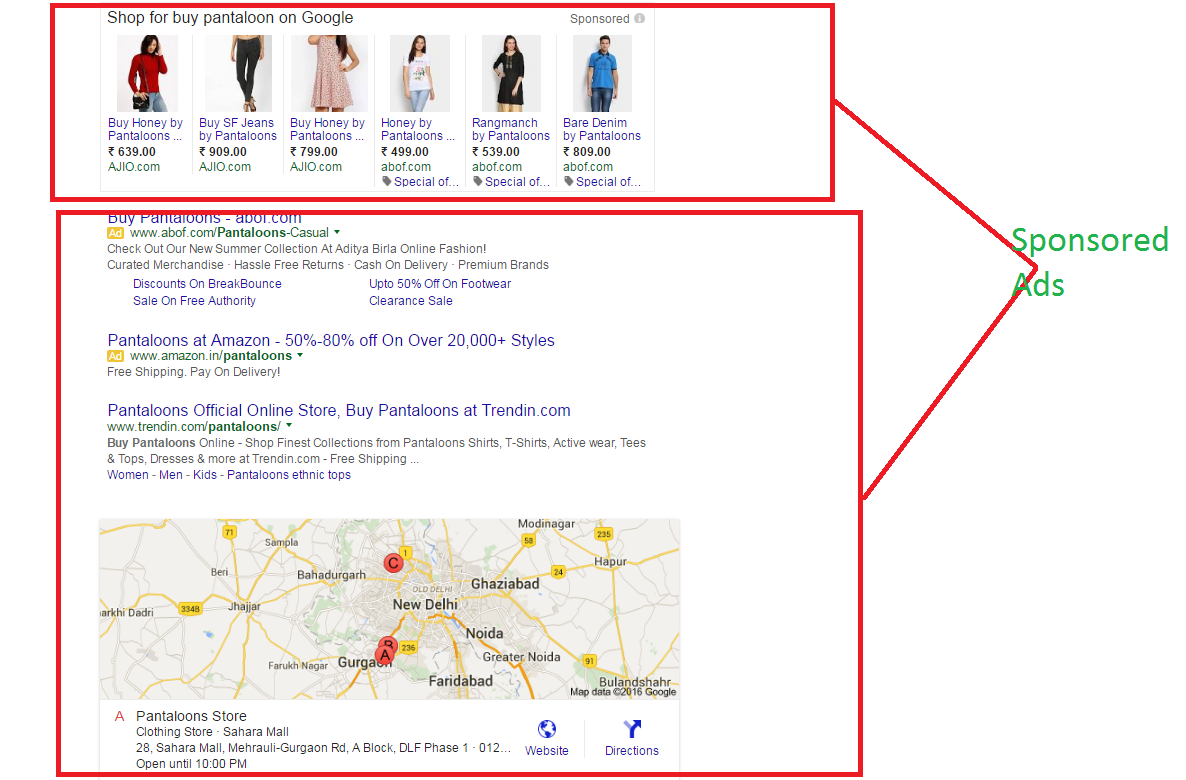Click the Sponsored info icon
Image resolution: width=1186 pixels, height=780 pixels.
tap(639, 19)
